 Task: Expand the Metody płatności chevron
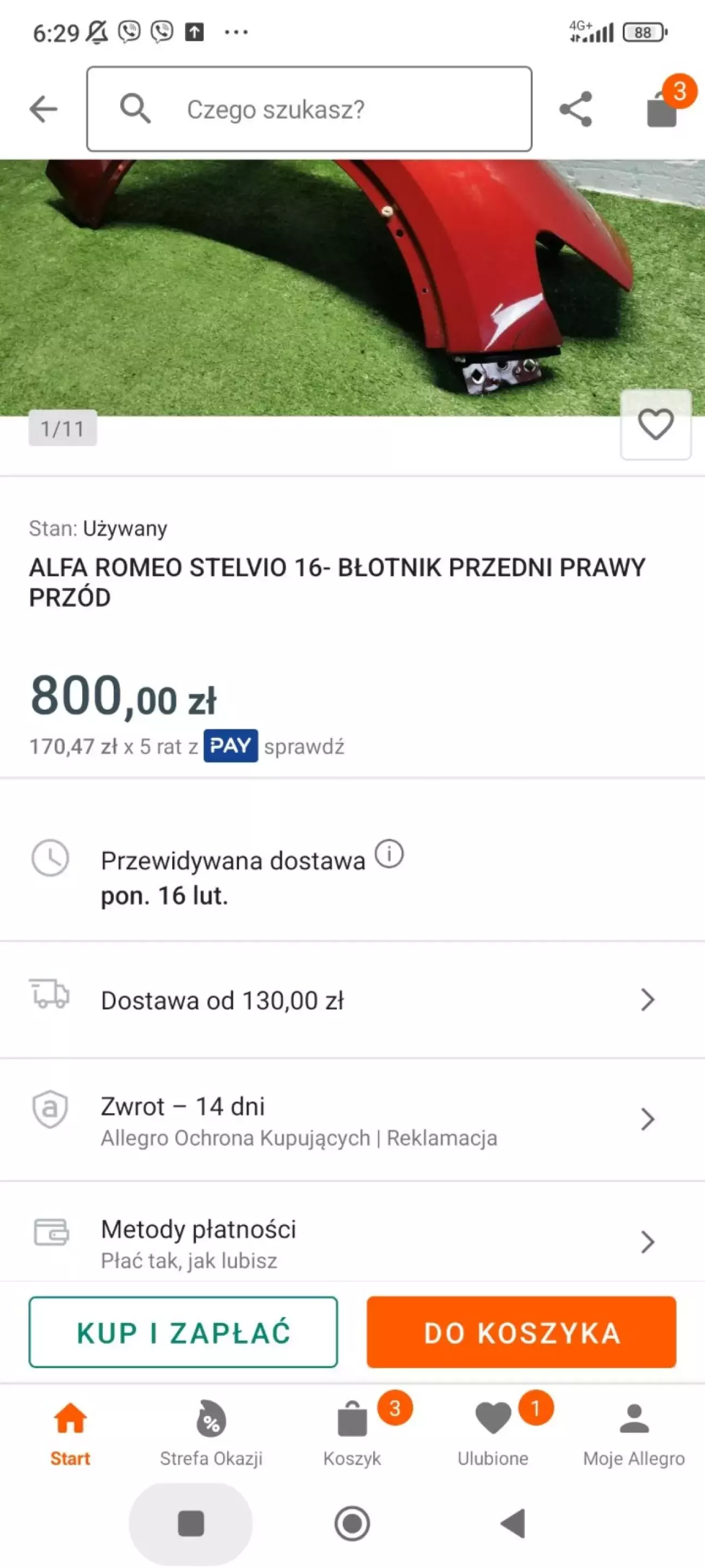point(647,1242)
